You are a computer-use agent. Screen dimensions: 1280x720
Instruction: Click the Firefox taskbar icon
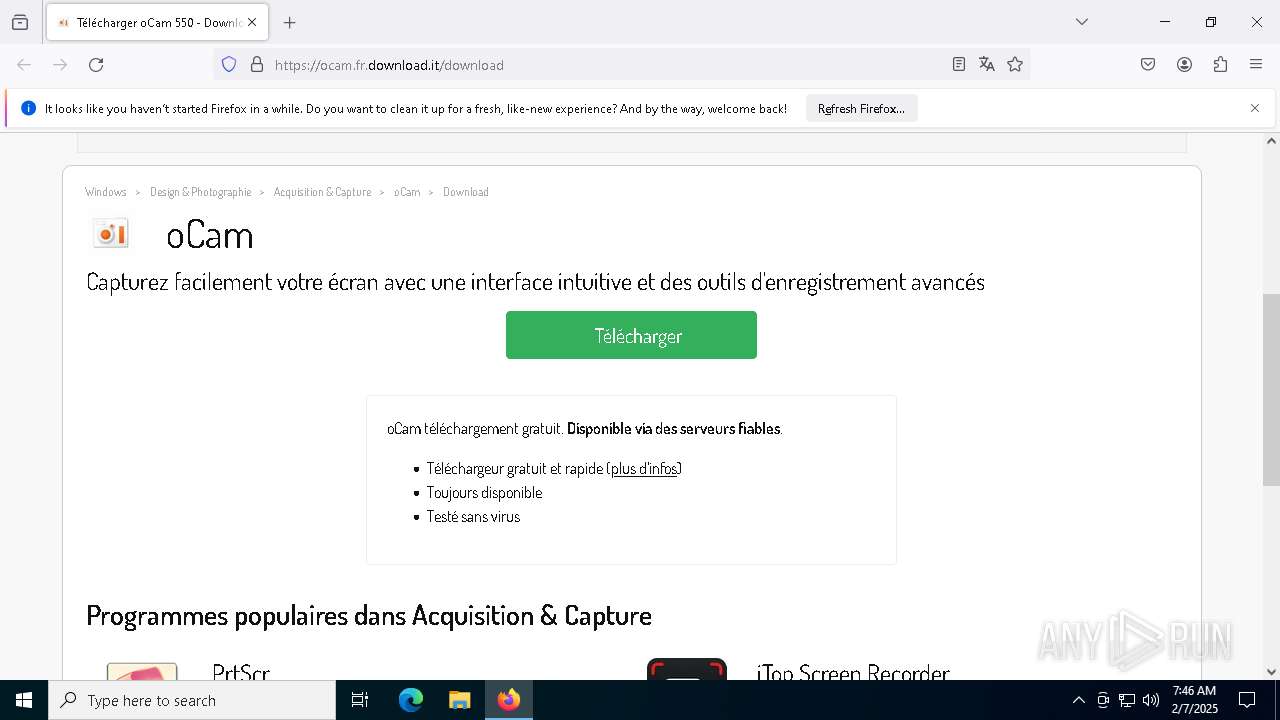pos(509,700)
